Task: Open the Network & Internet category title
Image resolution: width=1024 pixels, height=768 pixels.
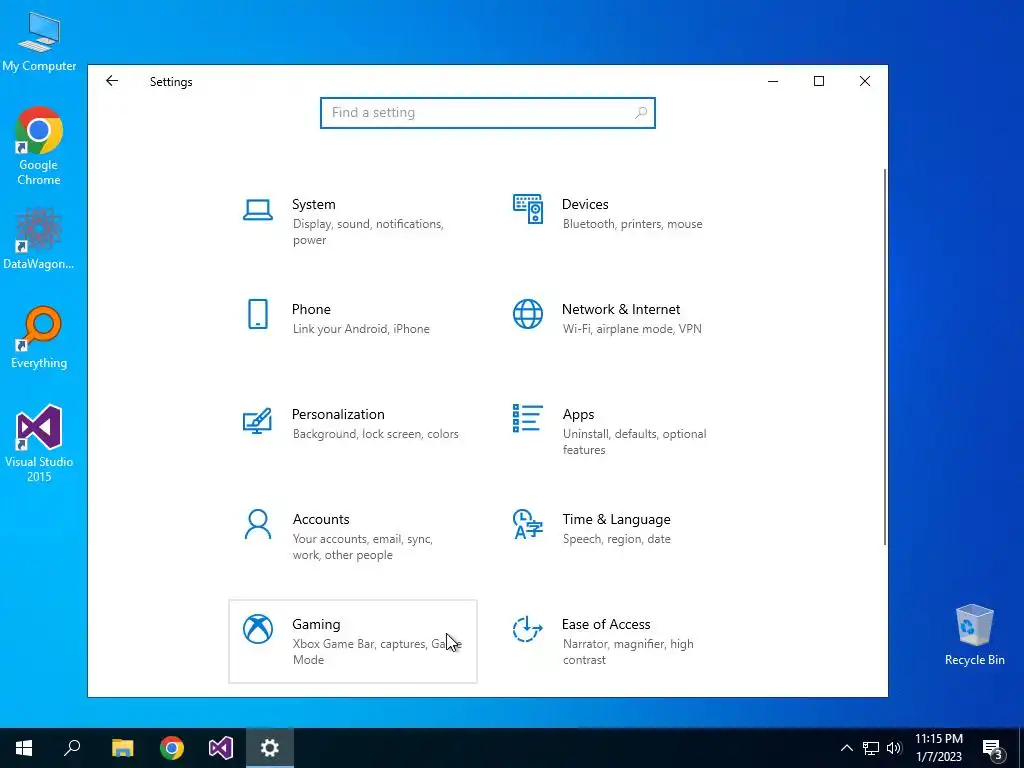Action: pos(621,310)
